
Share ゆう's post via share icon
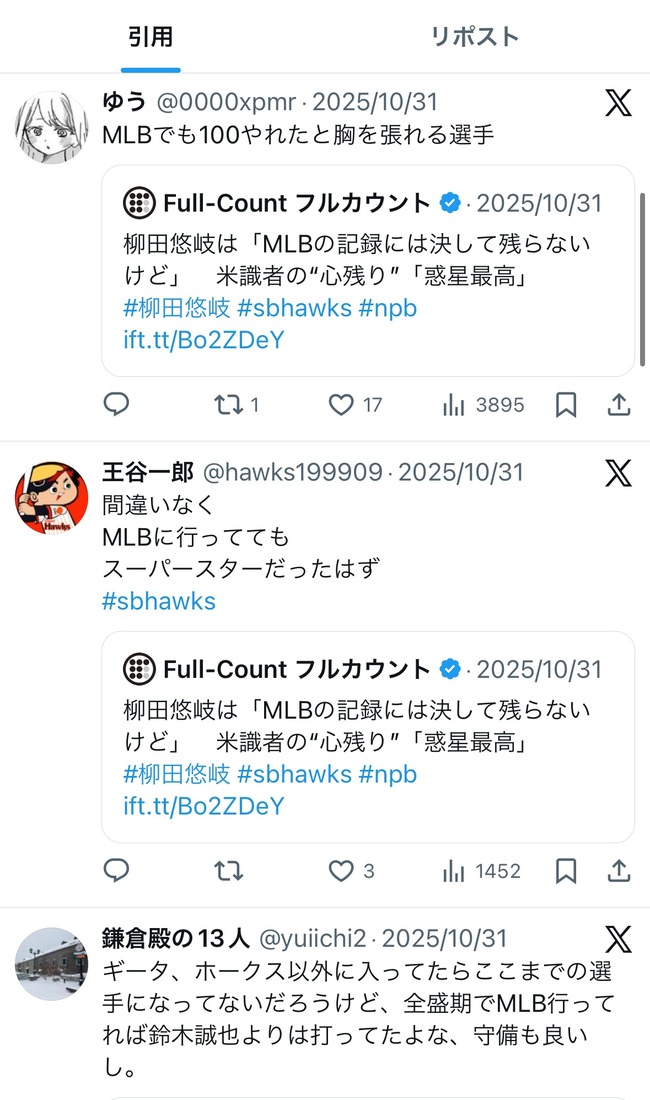click(618, 404)
